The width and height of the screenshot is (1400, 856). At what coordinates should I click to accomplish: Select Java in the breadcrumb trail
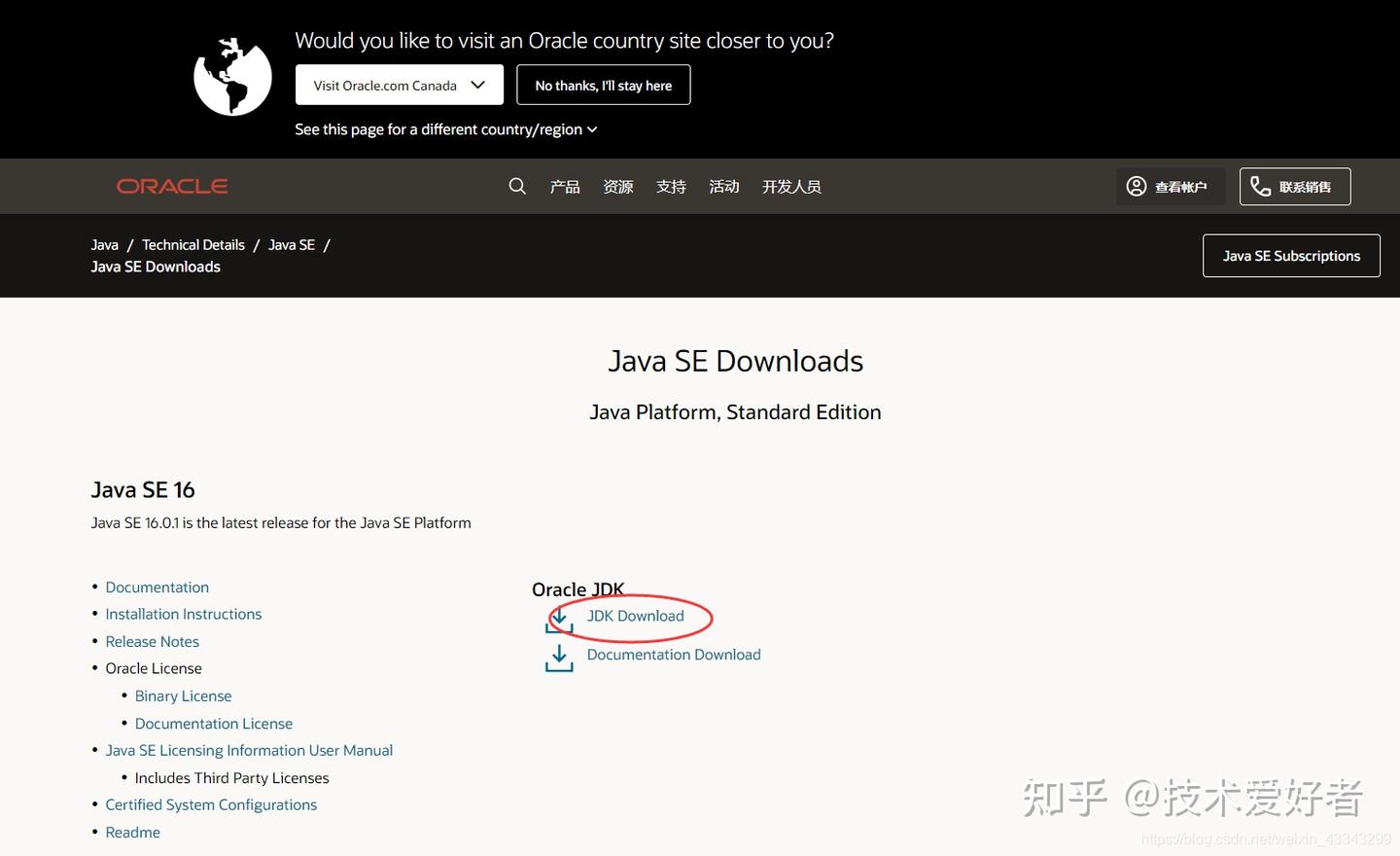104,244
